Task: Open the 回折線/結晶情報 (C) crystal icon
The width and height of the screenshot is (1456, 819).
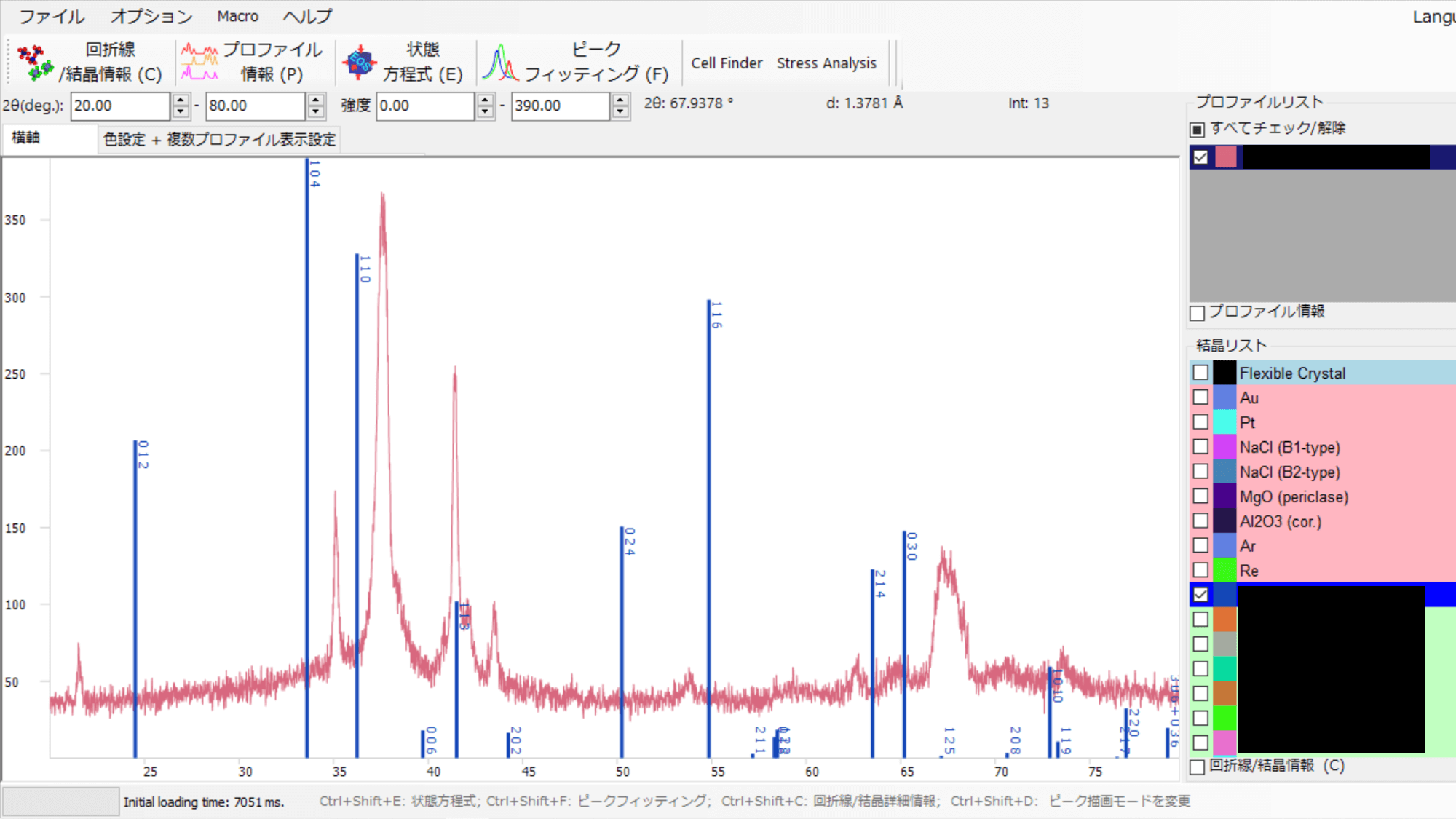Action: 36,63
